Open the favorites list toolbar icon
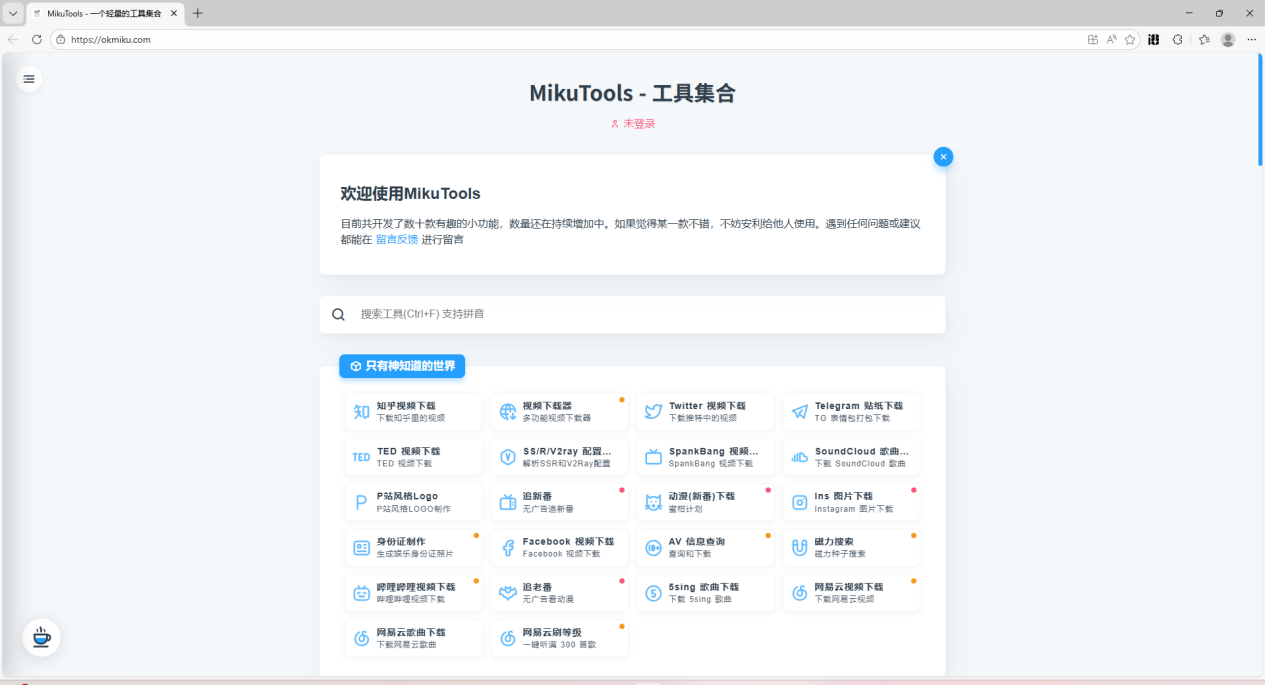Screen dimensions: 1265x685 point(1204,40)
